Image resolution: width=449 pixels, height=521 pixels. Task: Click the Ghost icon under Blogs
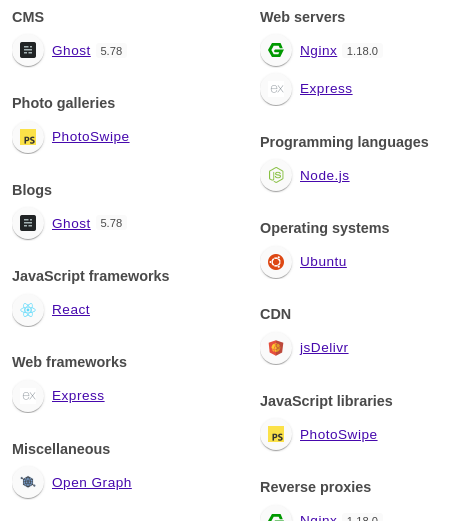[x=28, y=223]
